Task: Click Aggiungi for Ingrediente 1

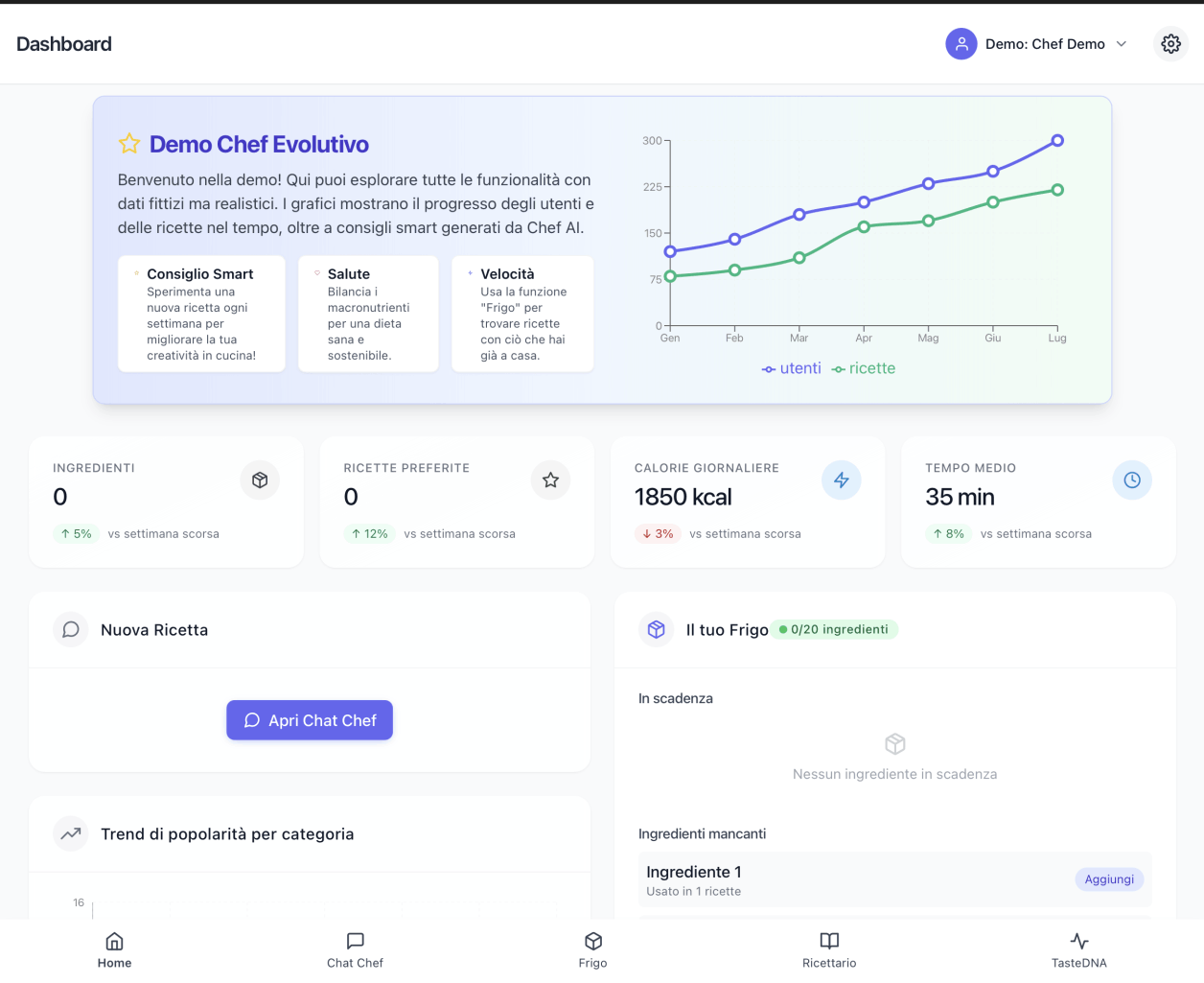Action: 1109,879
